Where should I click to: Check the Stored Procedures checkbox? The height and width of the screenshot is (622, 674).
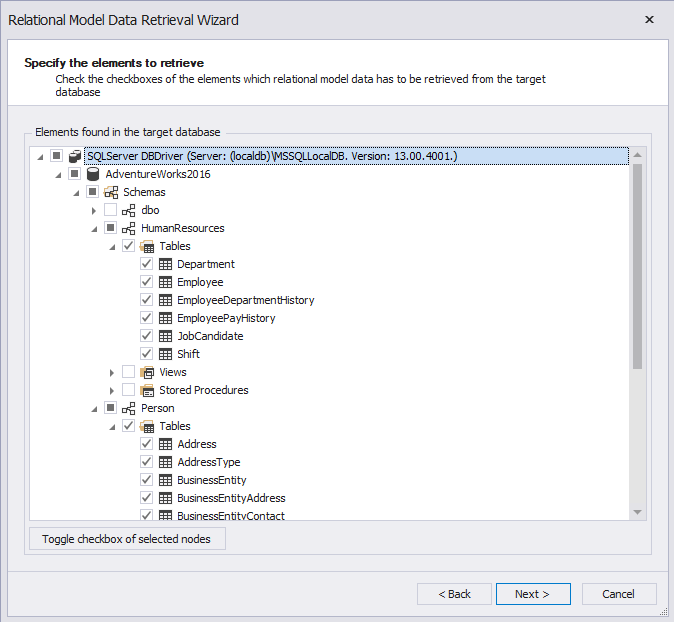pos(129,389)
